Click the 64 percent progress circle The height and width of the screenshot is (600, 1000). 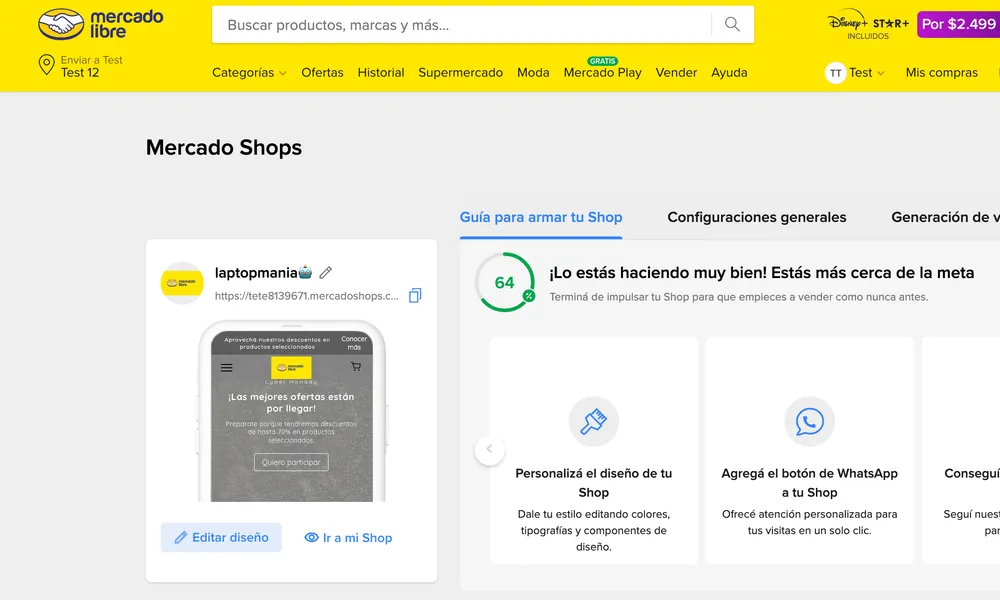pyautogui.click(x=504, y=282)
